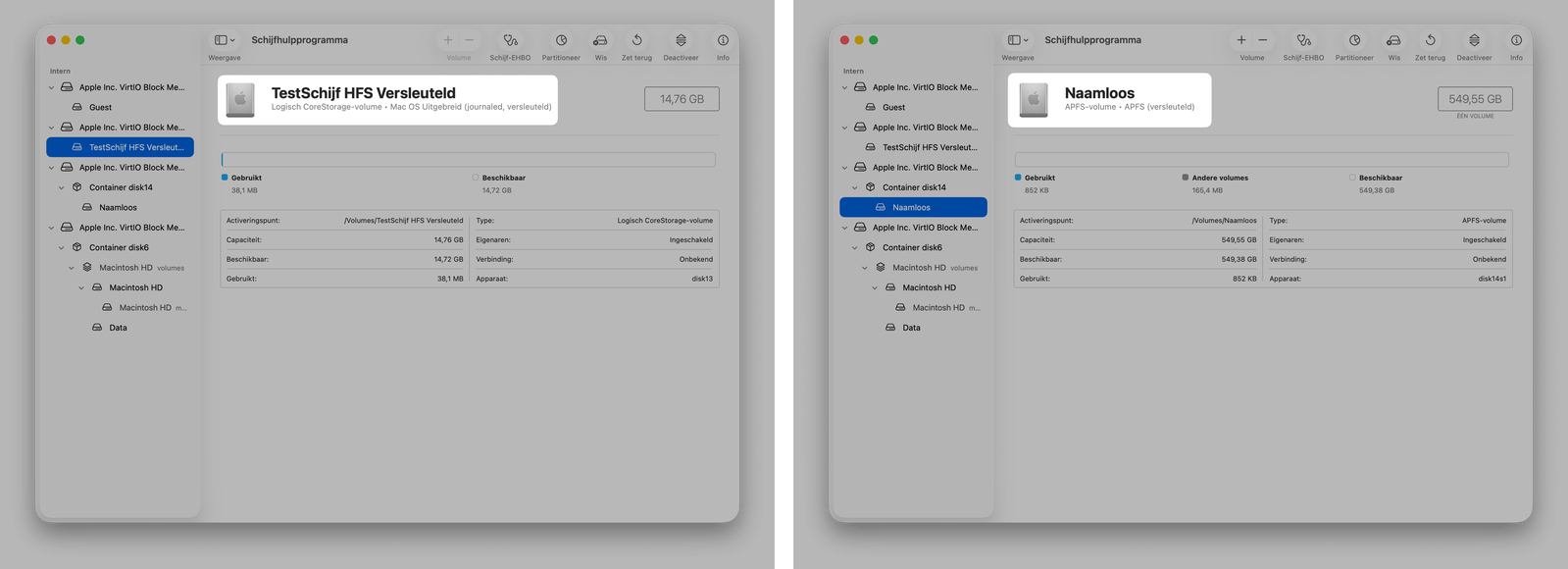Select TestSchijf HFS Versleut... in left window sidebar
This screenshot has height=569, width=1568.
tap(120, 147)
